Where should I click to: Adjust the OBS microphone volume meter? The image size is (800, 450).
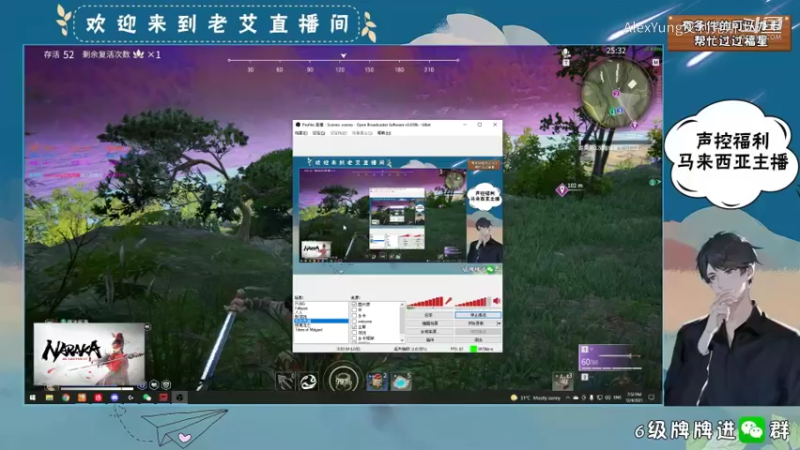(x=425, y=302)
